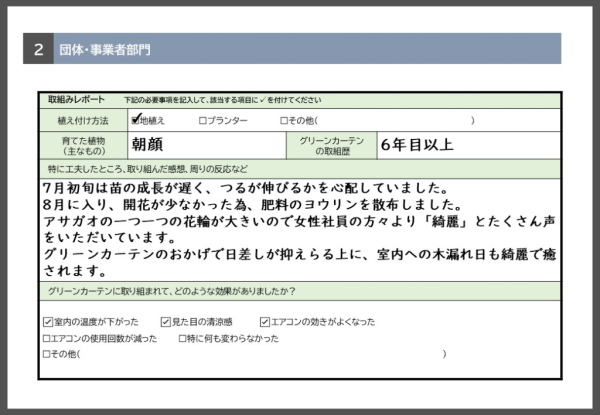Check the 特に何も変わらなかった box
Screen dimensions: 600x415
[182, 338]
